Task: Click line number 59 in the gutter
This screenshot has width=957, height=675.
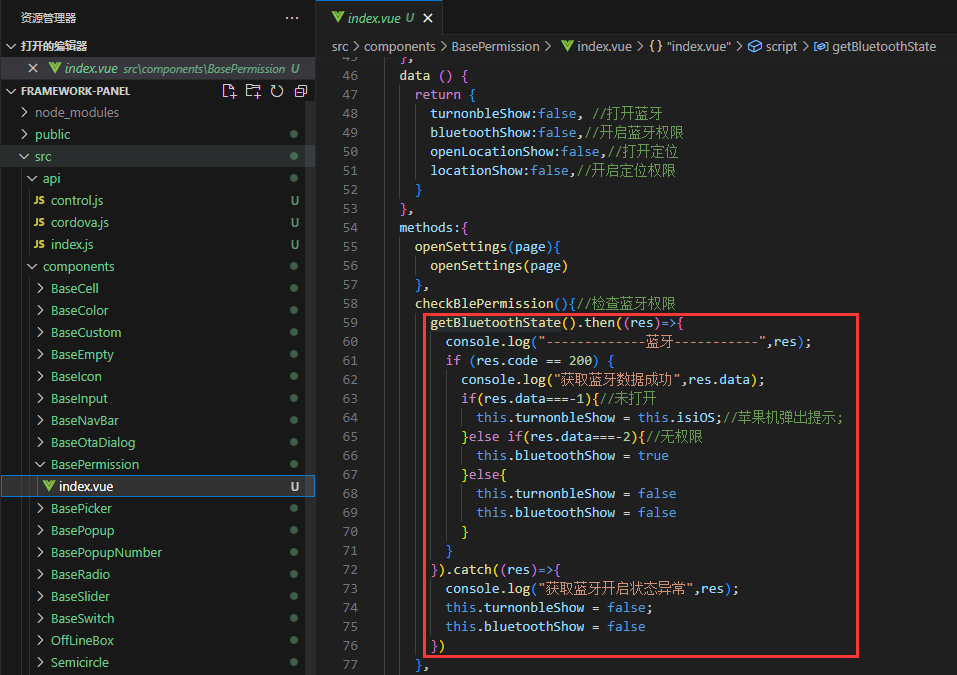Action: coord(350,322)
